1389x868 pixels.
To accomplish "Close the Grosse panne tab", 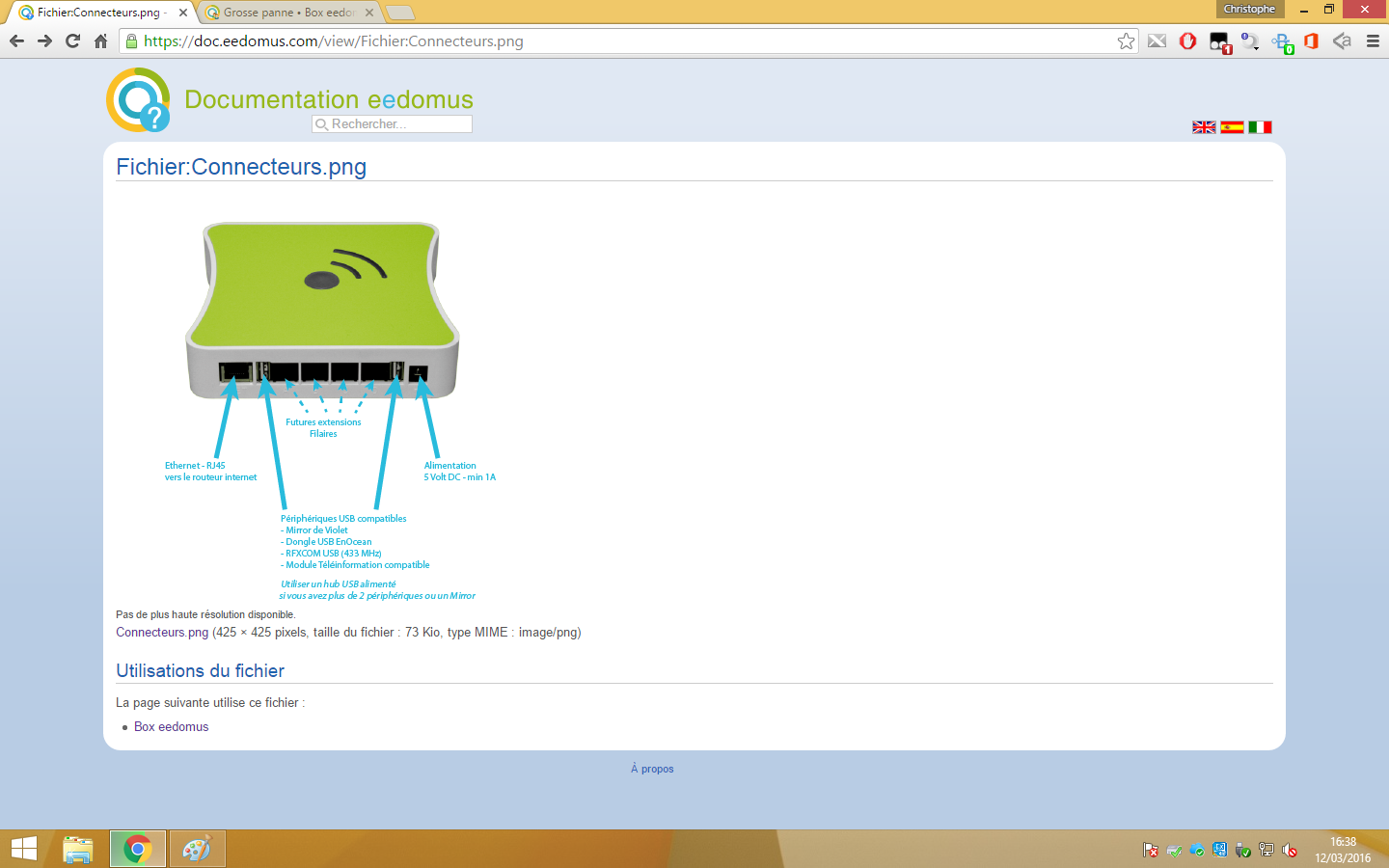I will tap(368, 13).
